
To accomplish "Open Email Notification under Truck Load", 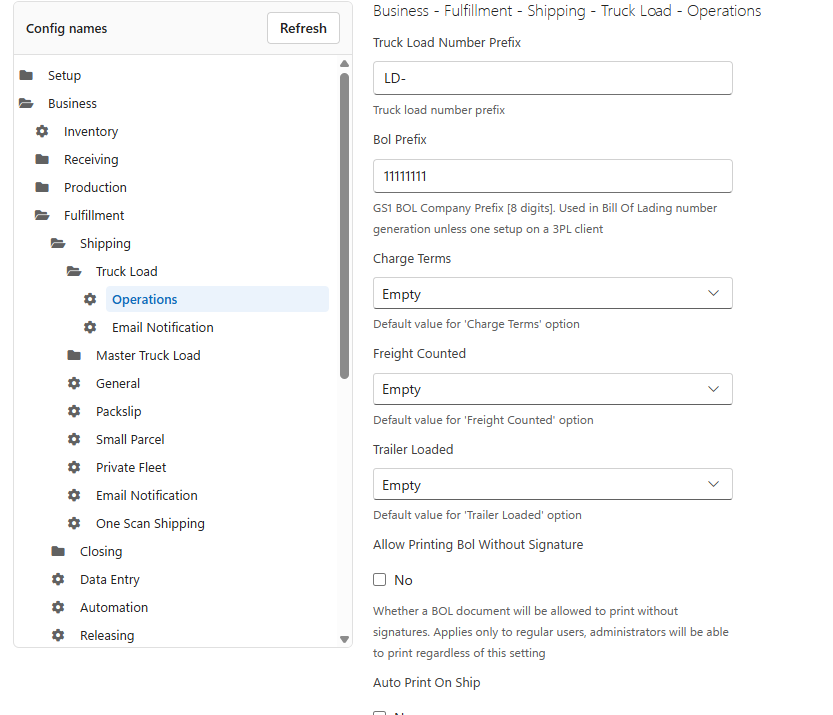I will coord(163,328).
